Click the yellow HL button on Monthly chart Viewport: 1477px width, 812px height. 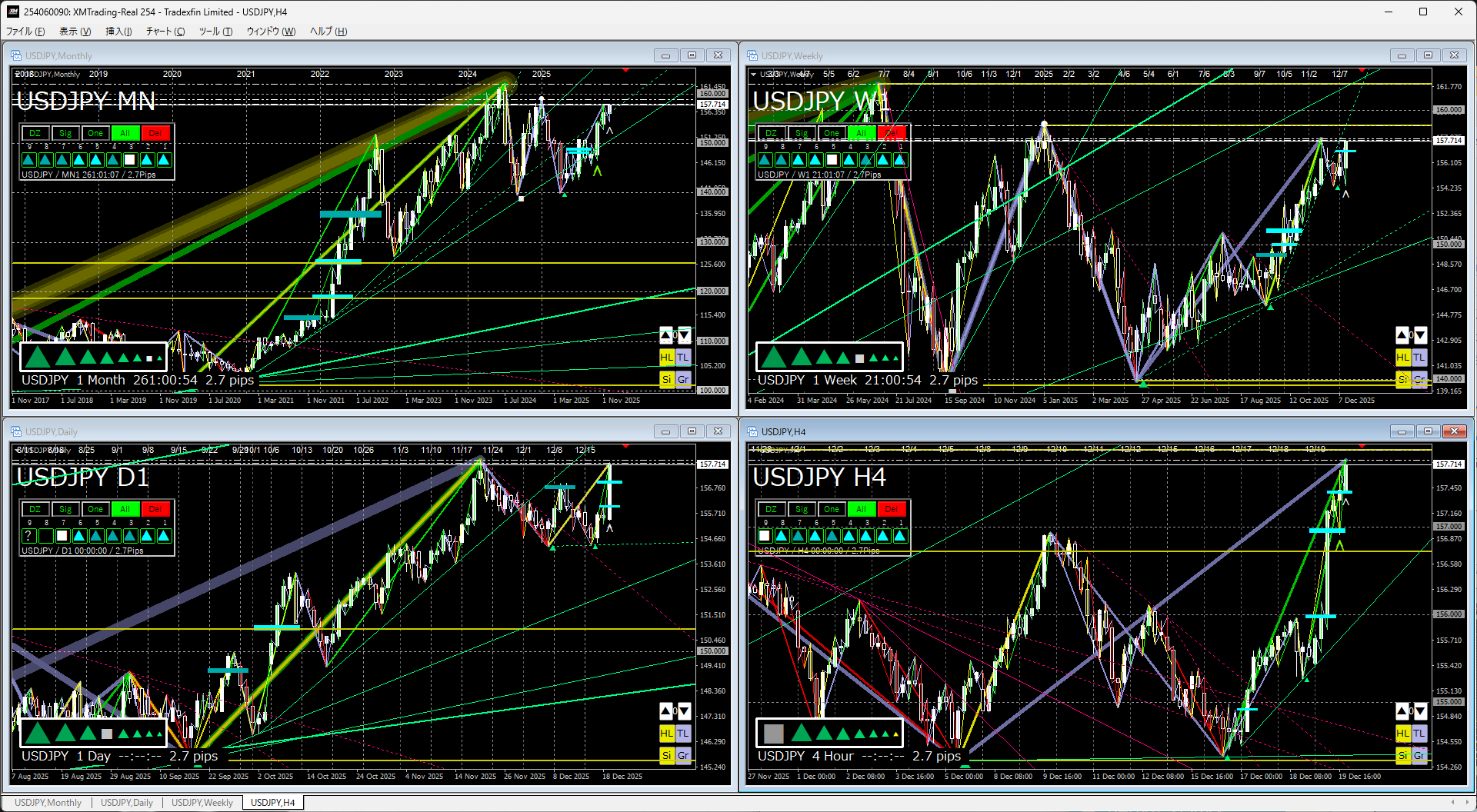(x=666, y=358)
